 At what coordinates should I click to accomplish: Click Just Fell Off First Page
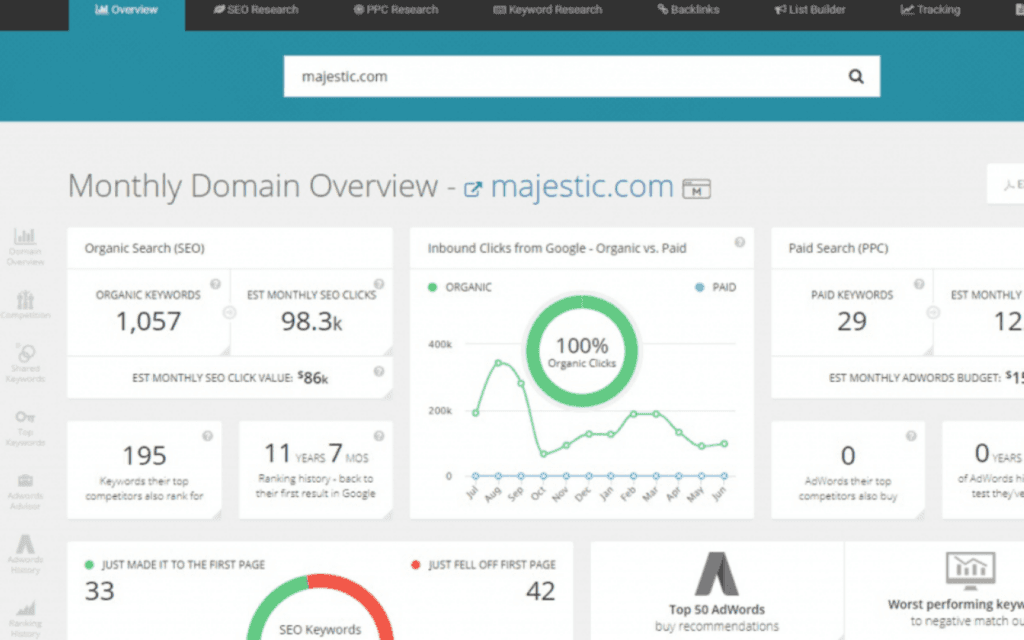(484, 565)
